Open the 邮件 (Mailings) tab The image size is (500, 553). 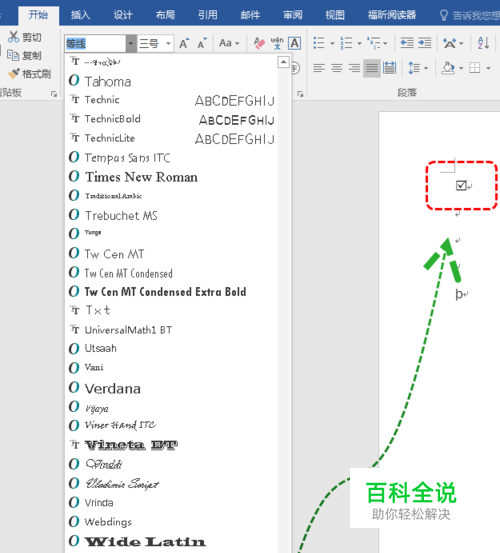point(250,15)
